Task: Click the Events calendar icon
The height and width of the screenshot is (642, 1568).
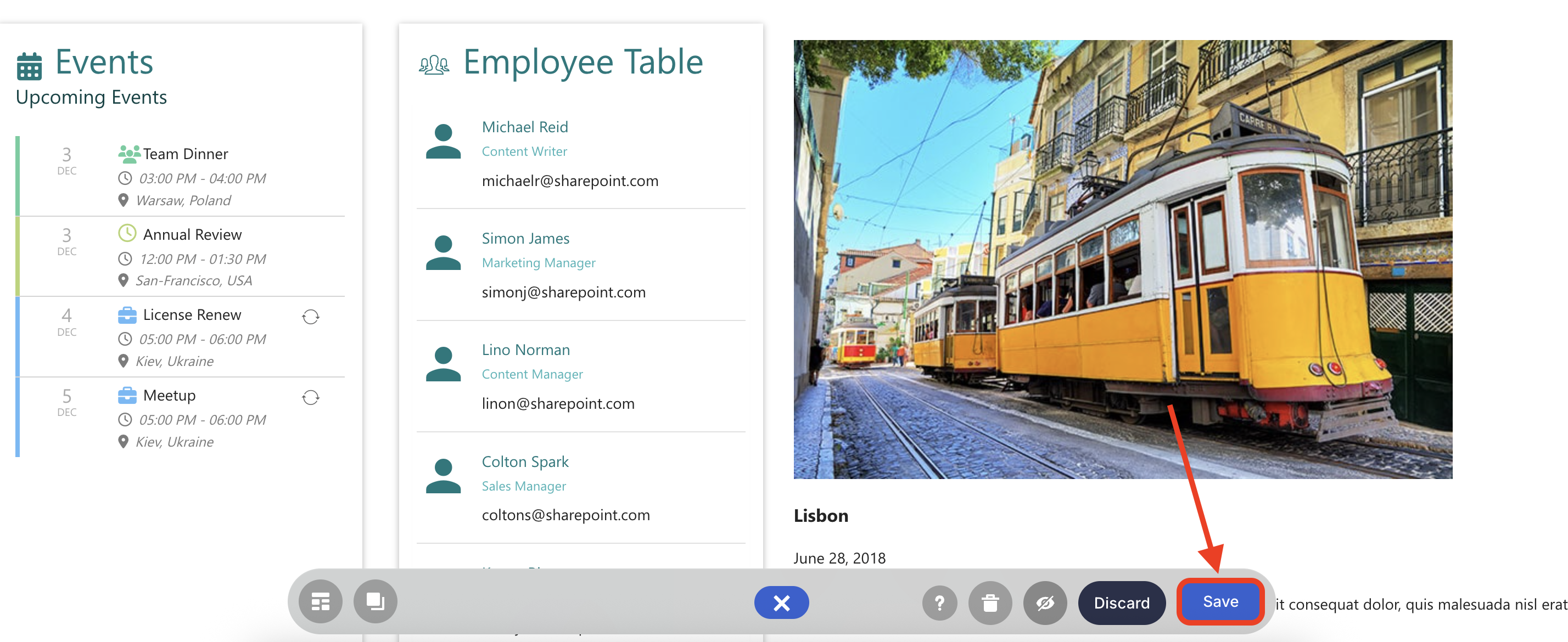Action: [29, 66]
